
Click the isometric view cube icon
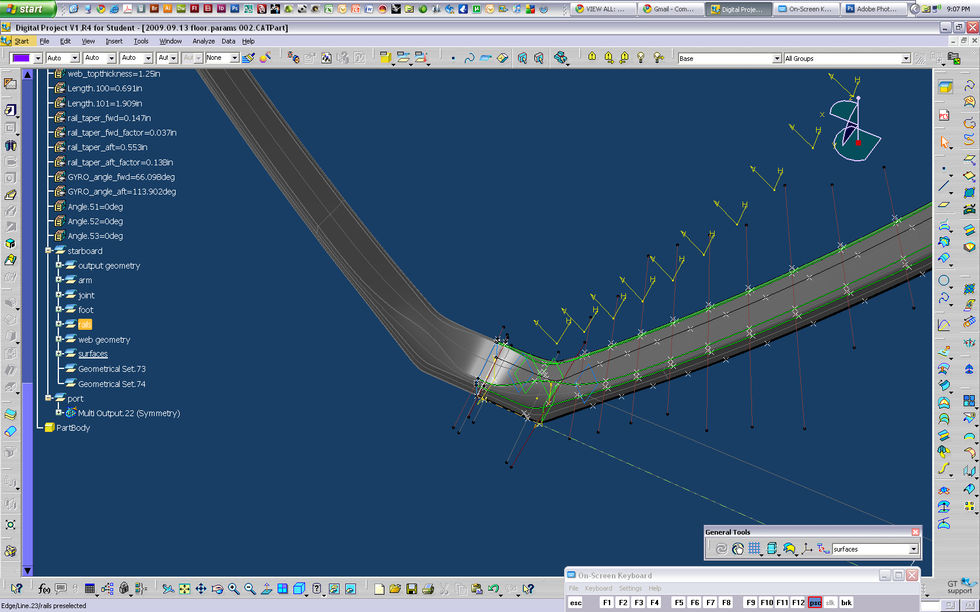[x=299, y=589]
